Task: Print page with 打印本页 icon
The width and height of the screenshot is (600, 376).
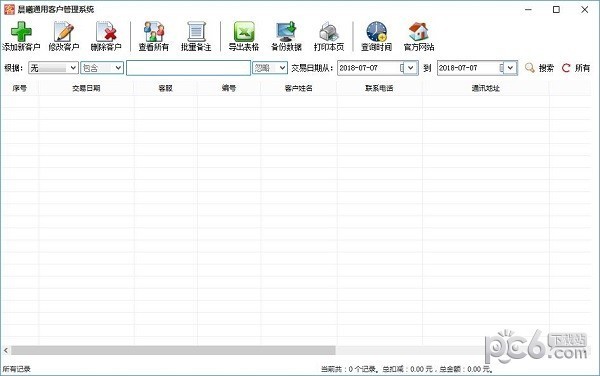Action: click(329, 31)
